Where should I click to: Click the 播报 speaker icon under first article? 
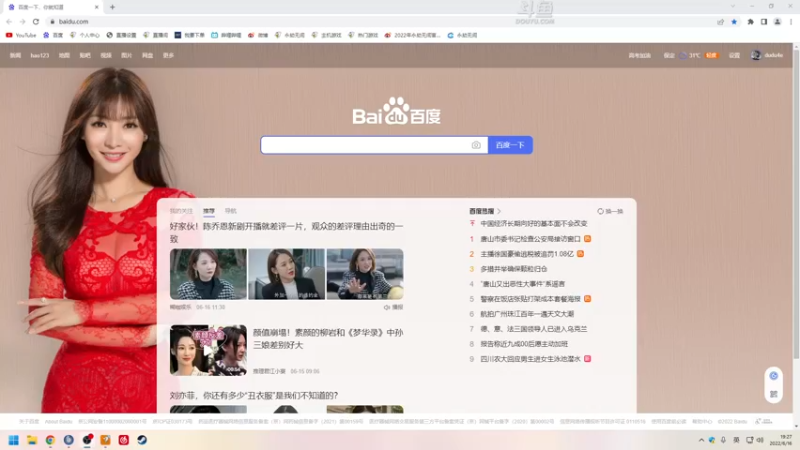pyautogui.click(x=387, y=307)
